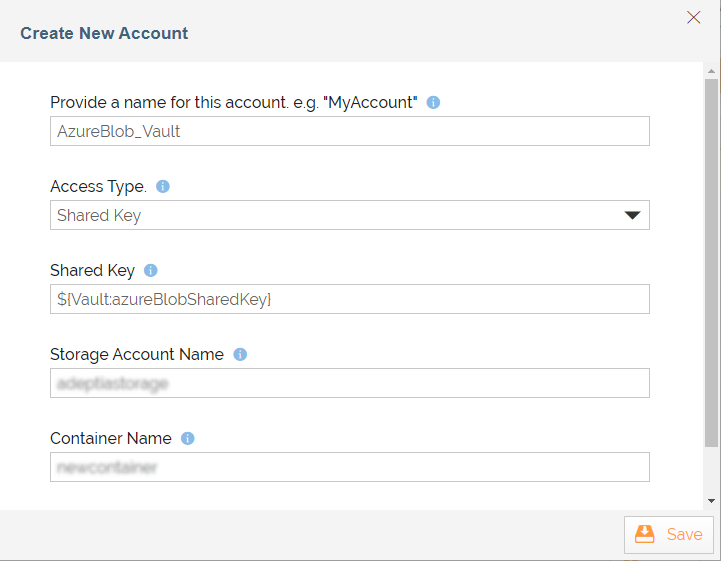This screenshot has height=561, width=721.
Task: Open the combo box showing Shared Key
Action: 340,215
